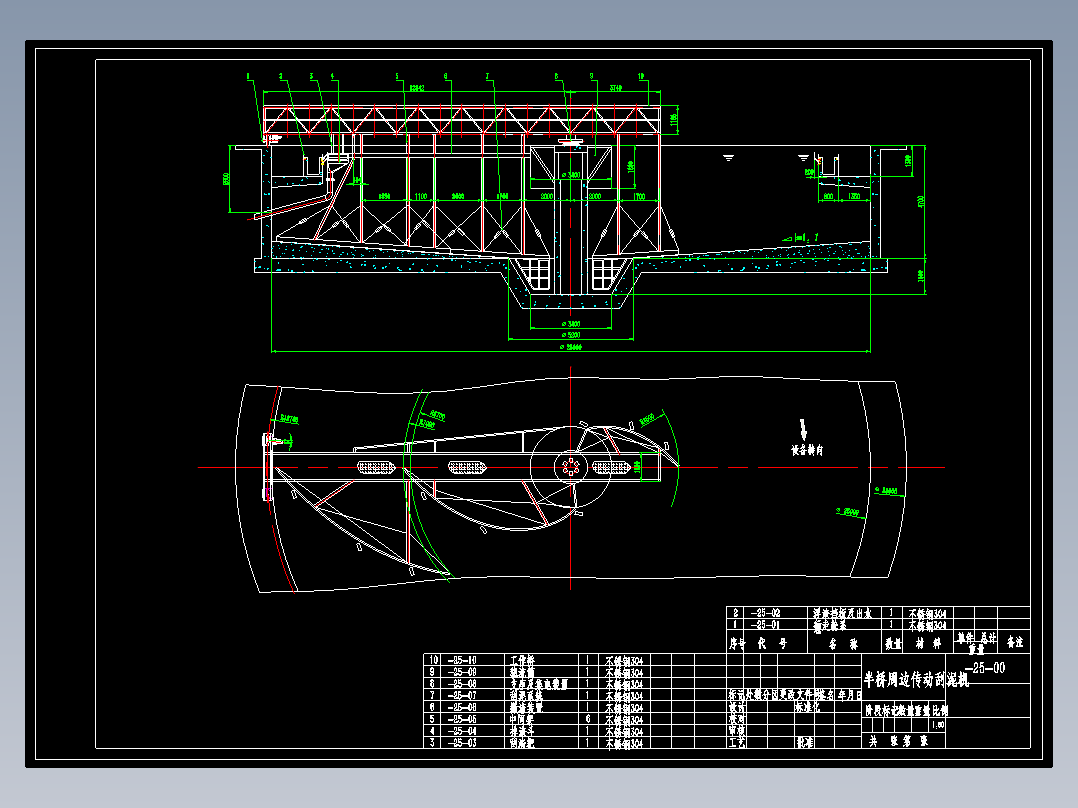Click callout number "10" above section view
Image resolution: width=1078 pixels, height=808 pixels.
pyautogui.click(x=641, y=77)
